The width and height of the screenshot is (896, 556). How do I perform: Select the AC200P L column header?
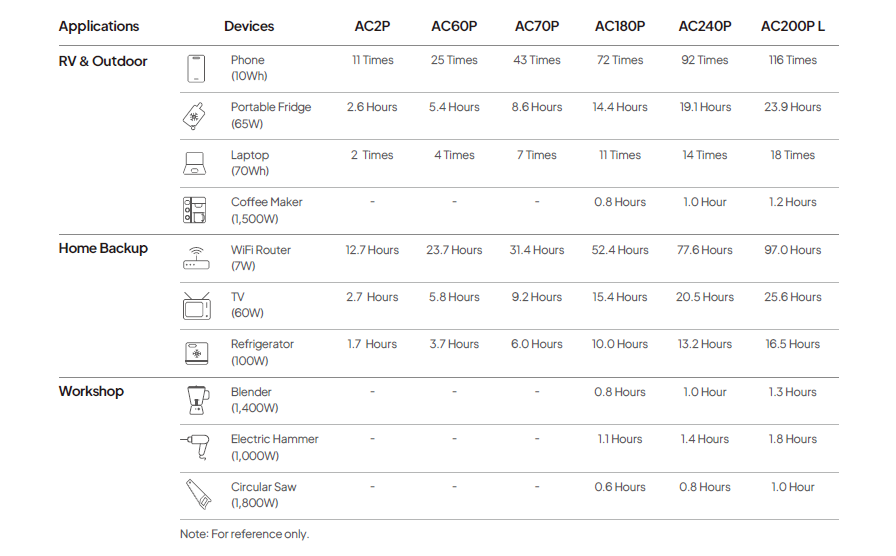click(793, 26)
